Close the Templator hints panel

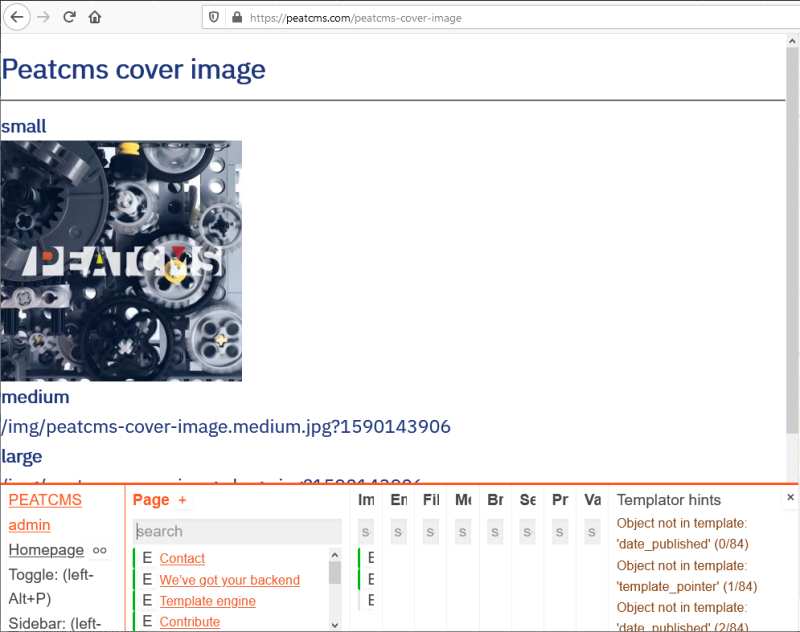click(x=790, y=497)
